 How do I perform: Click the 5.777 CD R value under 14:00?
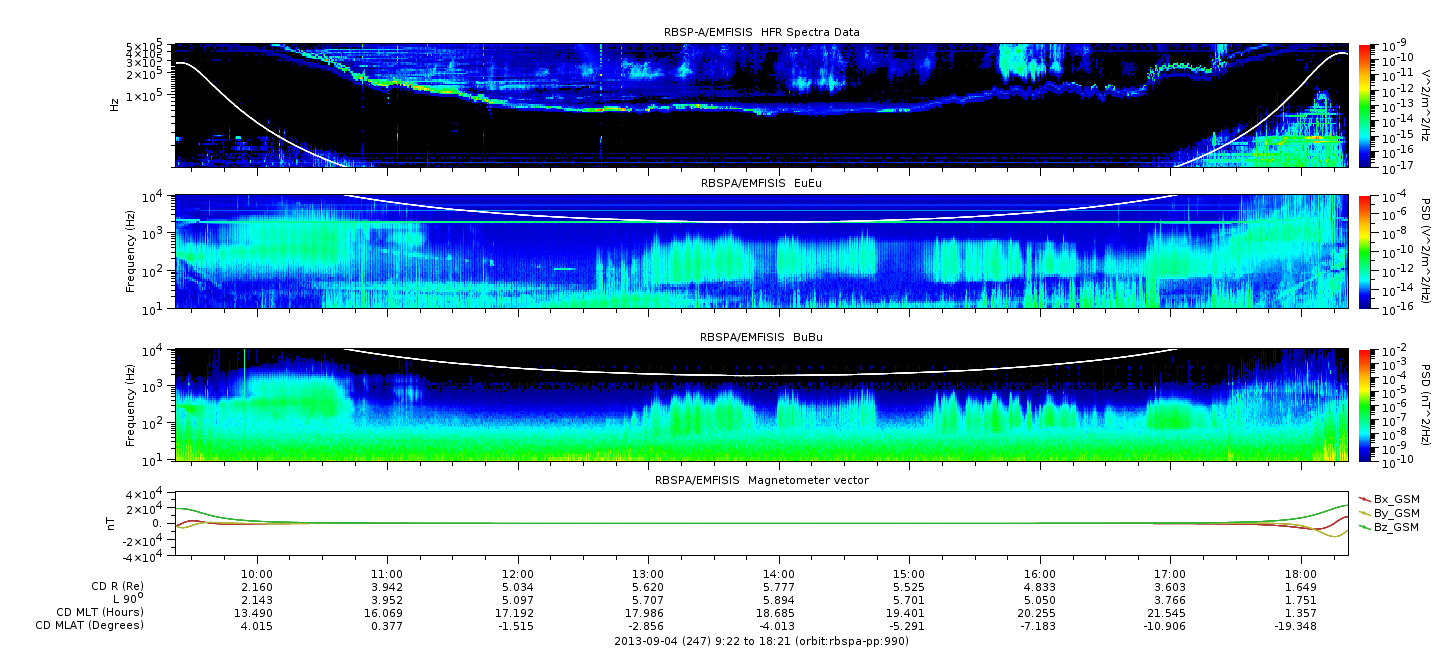point(779,586)
